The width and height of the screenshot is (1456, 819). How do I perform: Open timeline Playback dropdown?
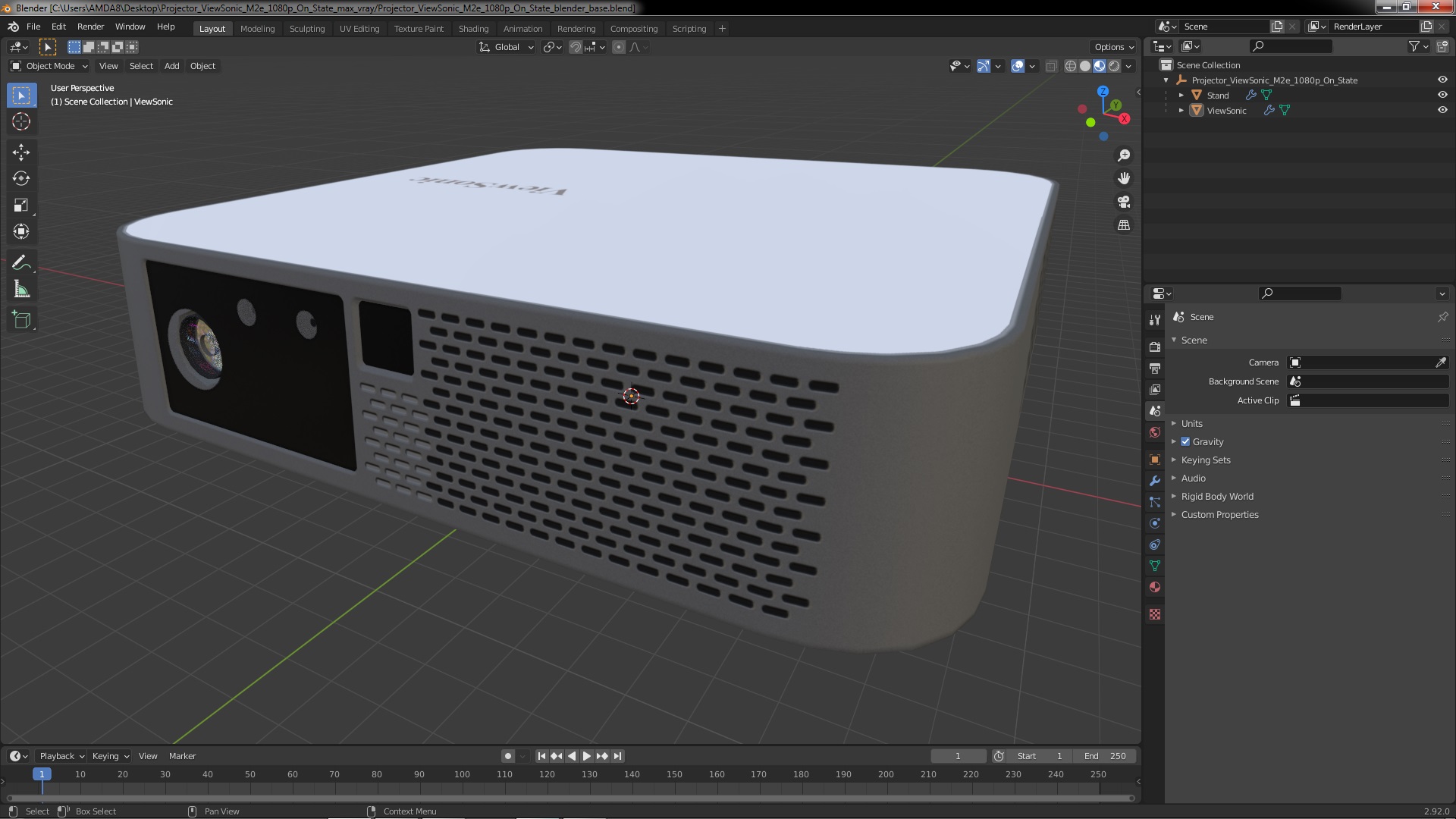click(x=61, y=756)
